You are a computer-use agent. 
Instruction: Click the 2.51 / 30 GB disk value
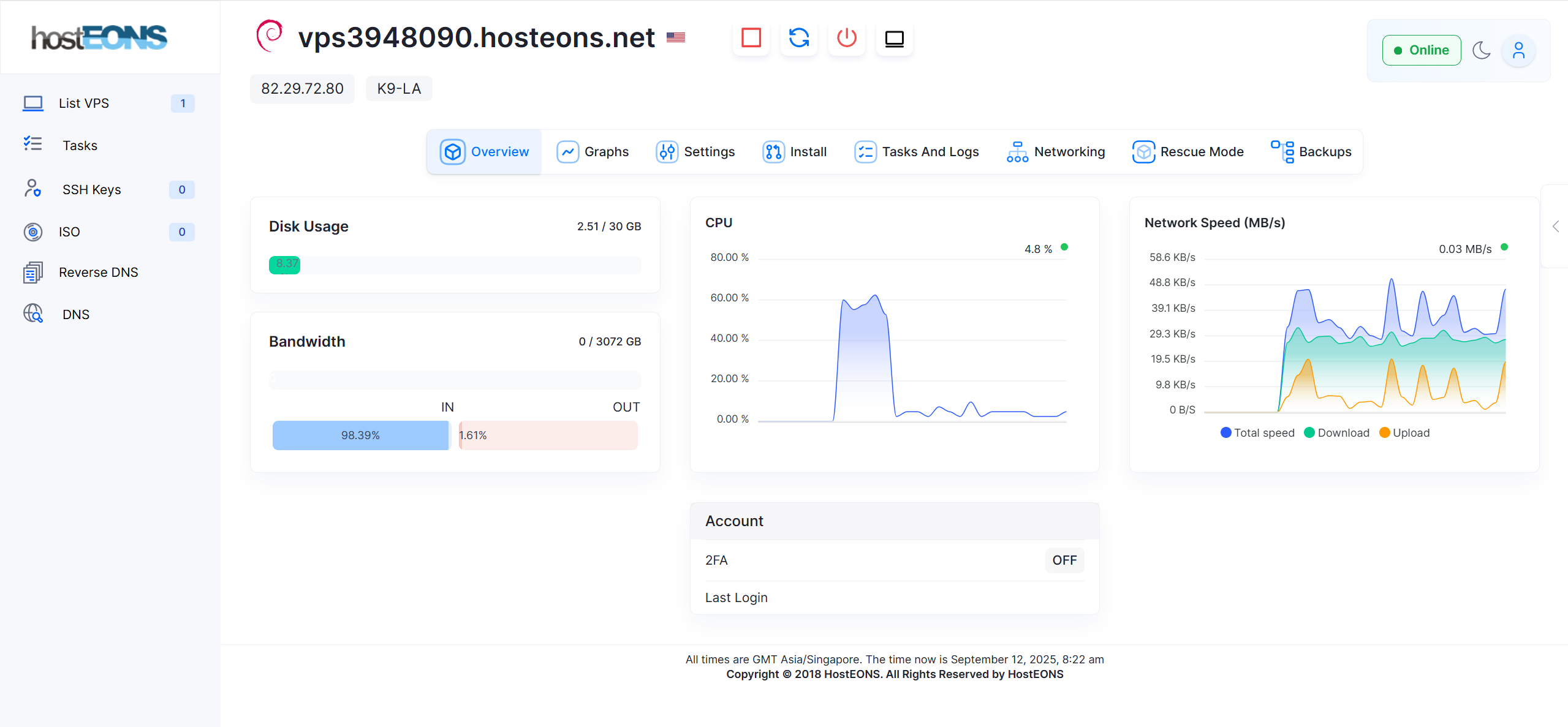[x=609, y=227]
